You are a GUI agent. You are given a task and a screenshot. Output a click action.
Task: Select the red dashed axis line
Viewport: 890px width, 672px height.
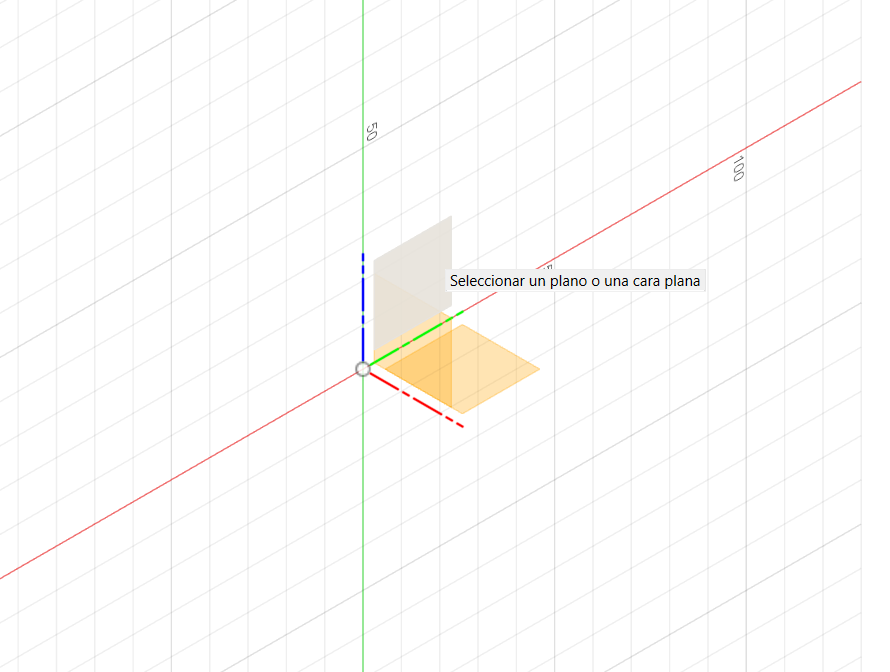coord(417,400)
